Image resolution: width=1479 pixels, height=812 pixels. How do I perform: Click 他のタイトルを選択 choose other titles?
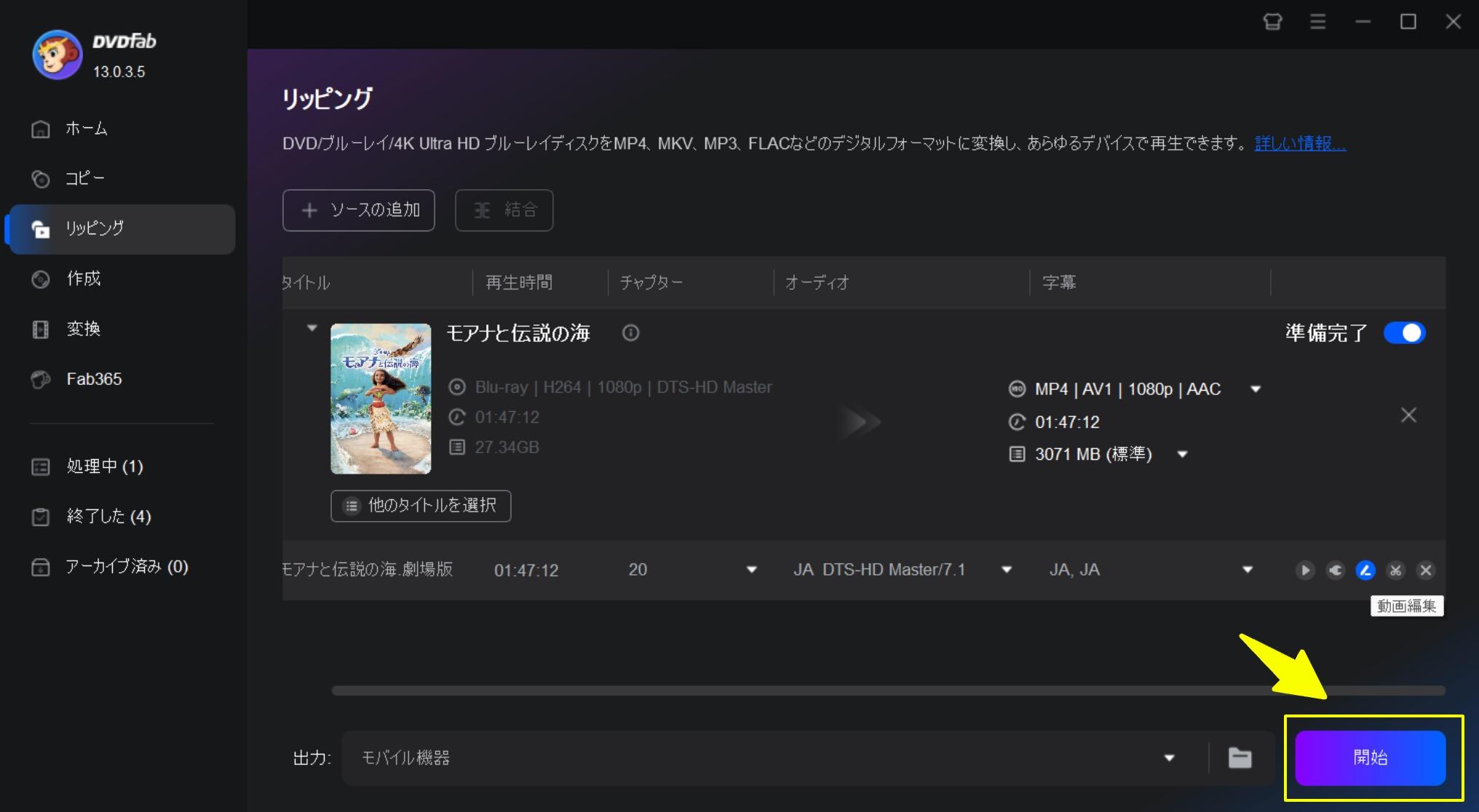[x=421, y=506]
